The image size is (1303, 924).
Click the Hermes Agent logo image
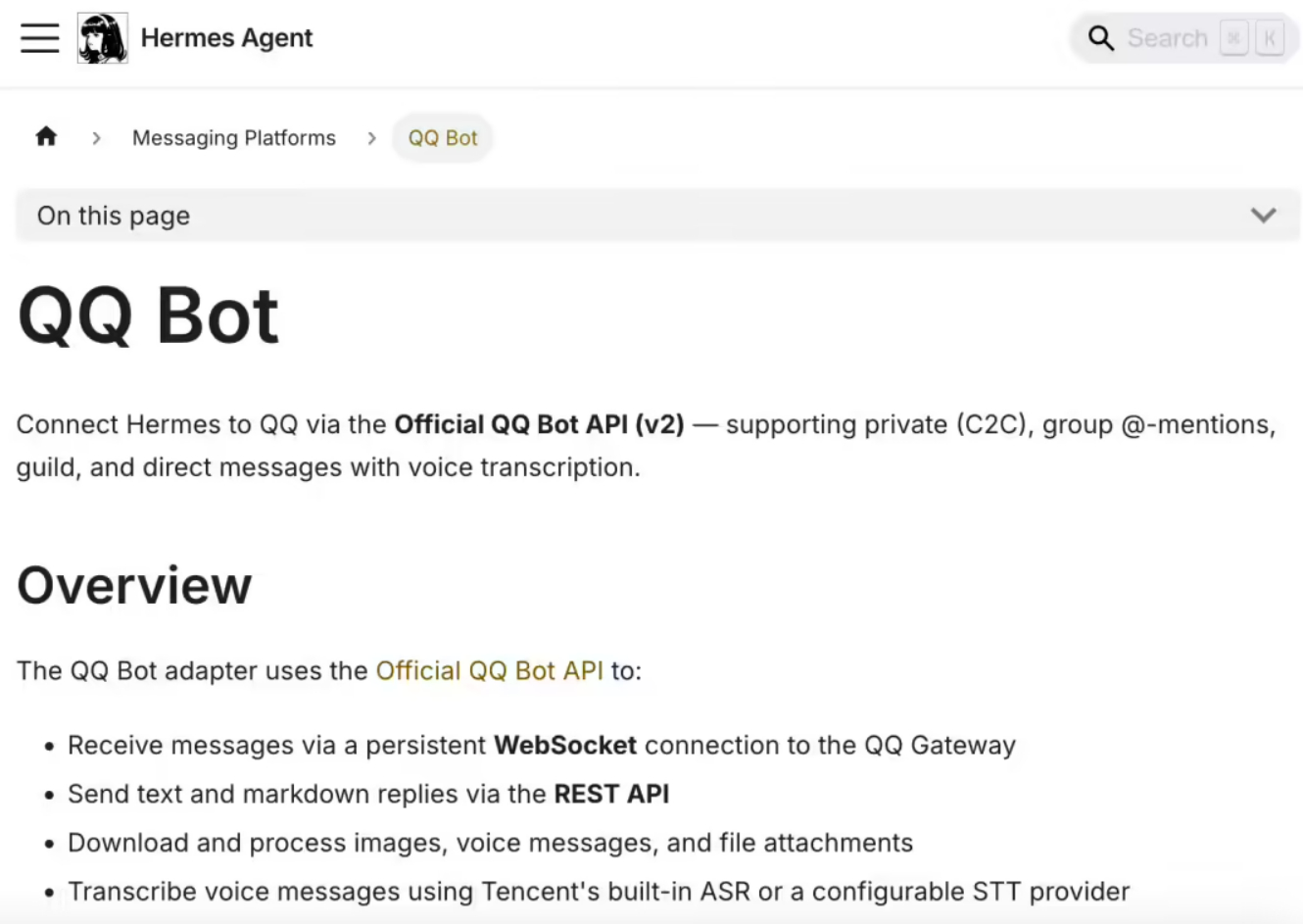pyautogui.click(x=103, y=38)
